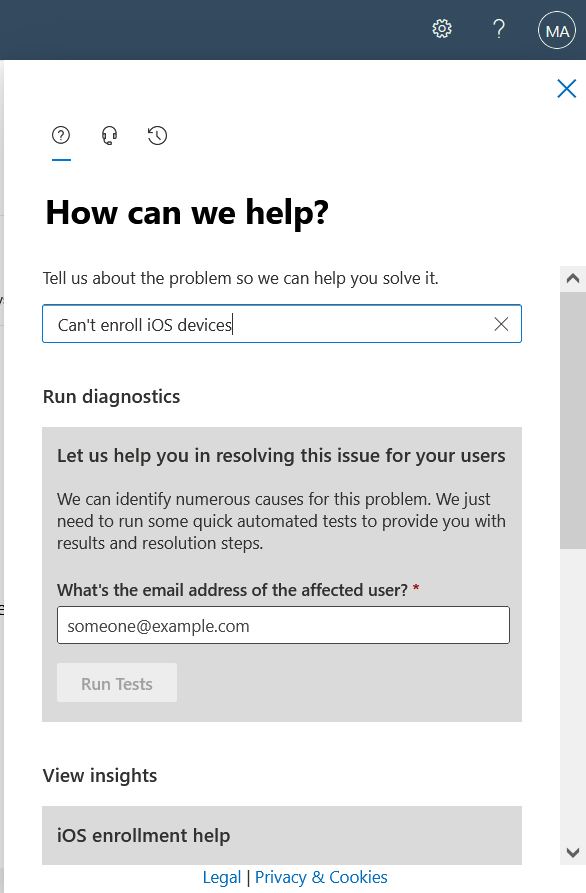Screen dimensions: 586x893
Task: Select the circled question mark help tab
Action: coord(61,136)
